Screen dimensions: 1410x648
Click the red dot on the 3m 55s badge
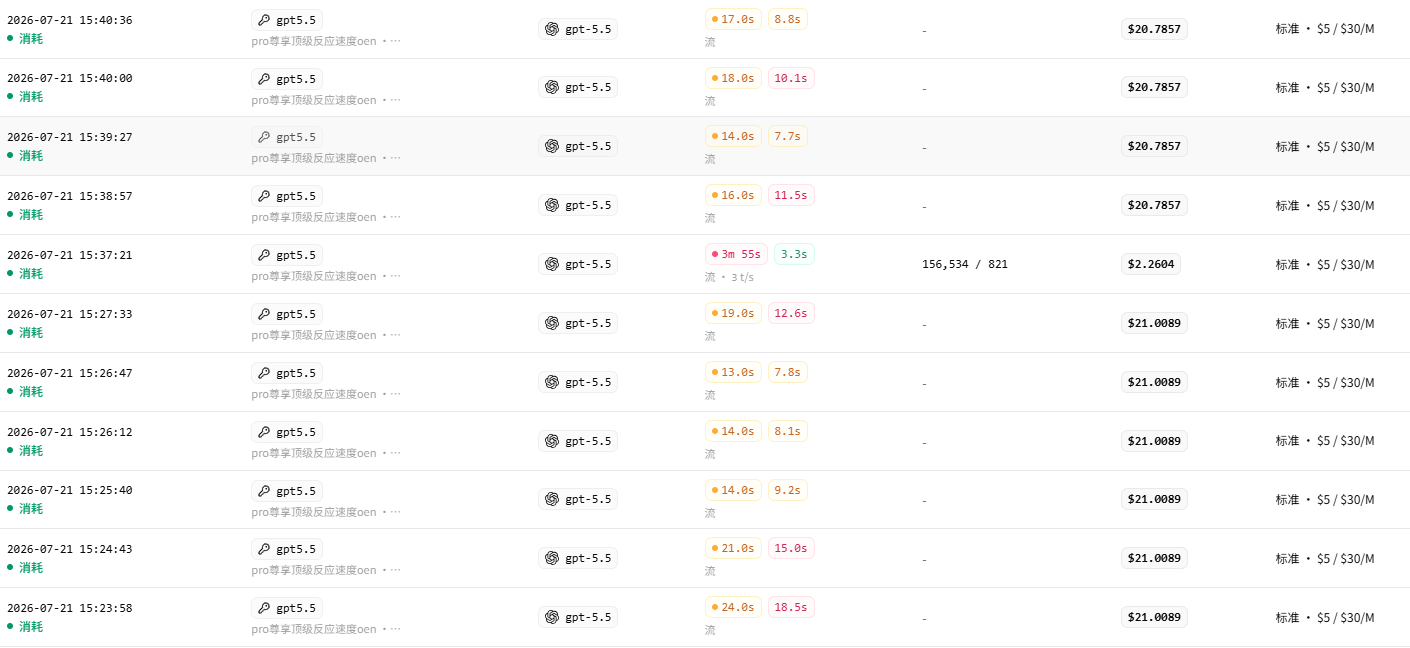[714, 254]
